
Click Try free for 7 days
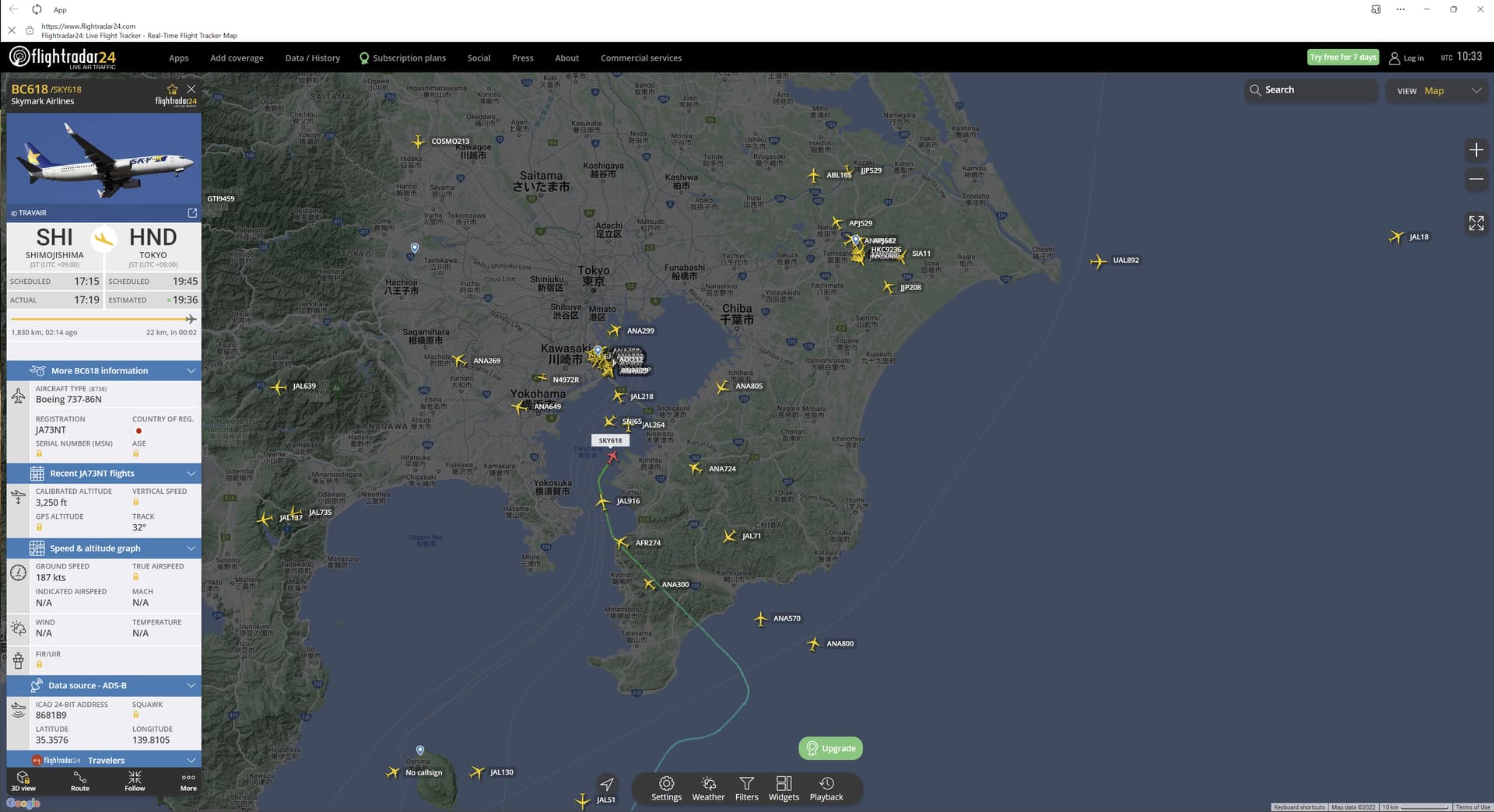click(x=1342, y=57)
